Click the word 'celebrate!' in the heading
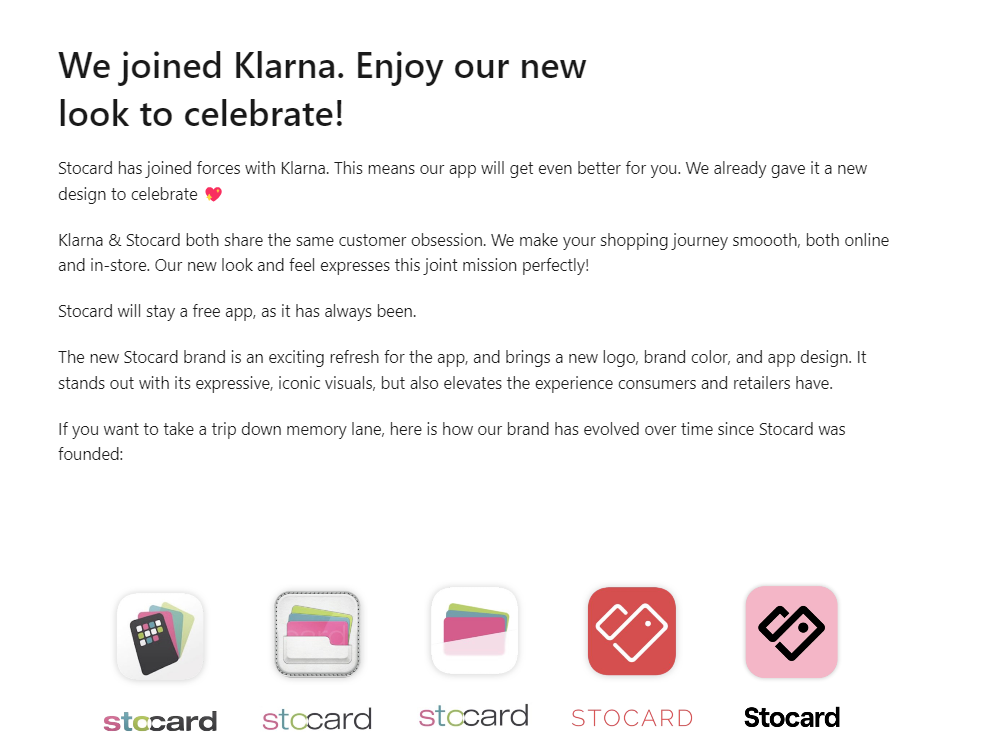This screenshot has height=743, width=982. (264, 114)
